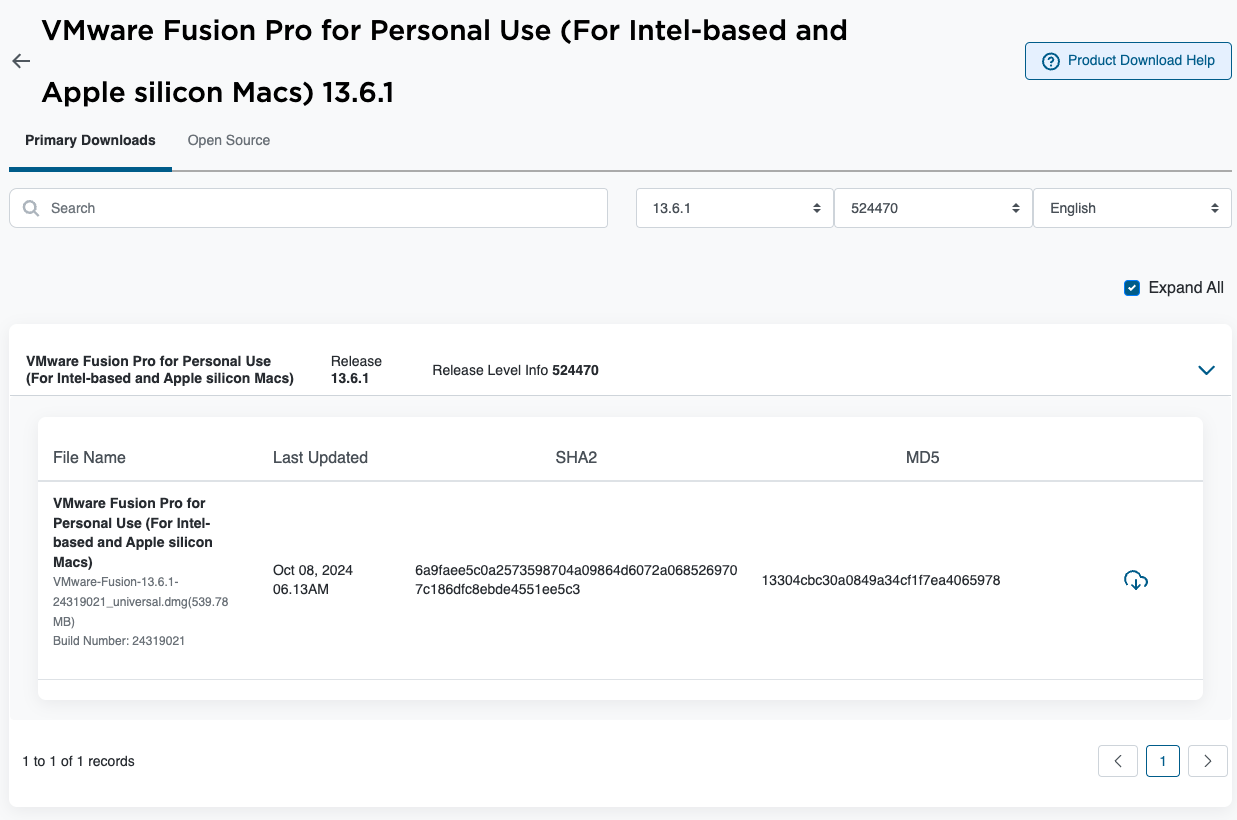1237x820 pixels.
Task: Uncheck the Expand All checkbox
Action: click(x=1132, y=288)
